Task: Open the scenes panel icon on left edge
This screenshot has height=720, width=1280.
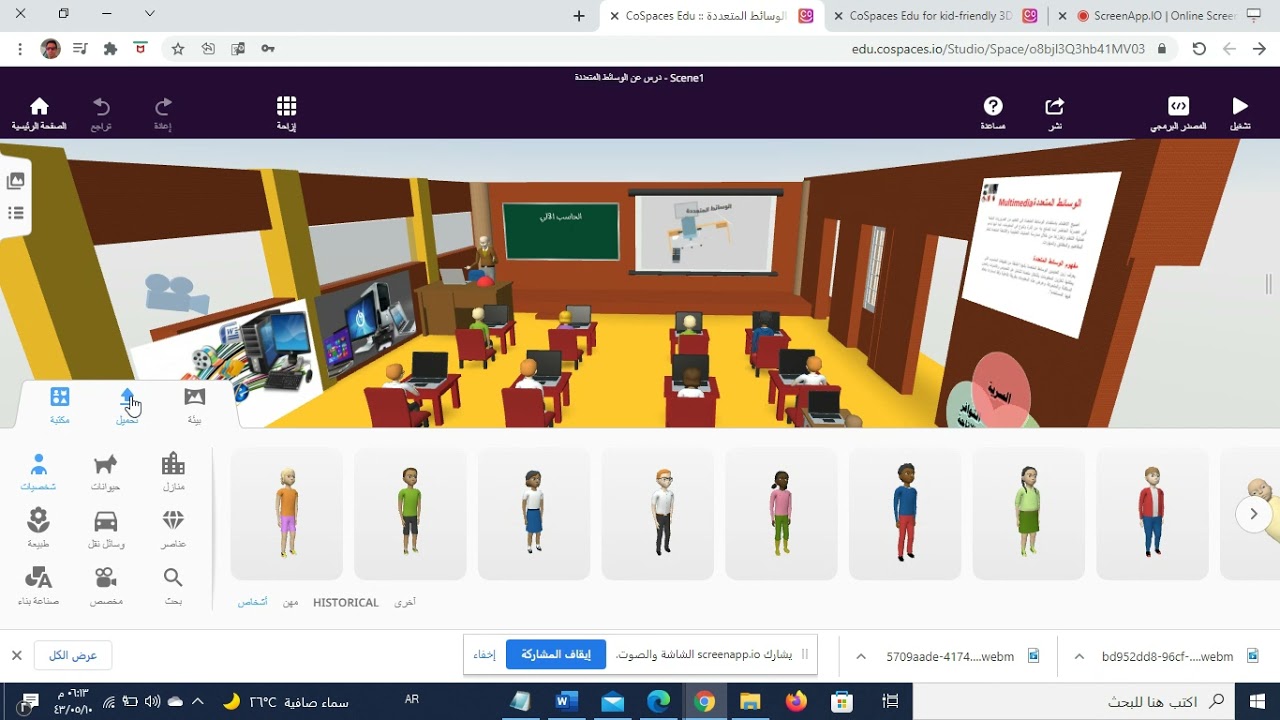Action: [15, 181]
